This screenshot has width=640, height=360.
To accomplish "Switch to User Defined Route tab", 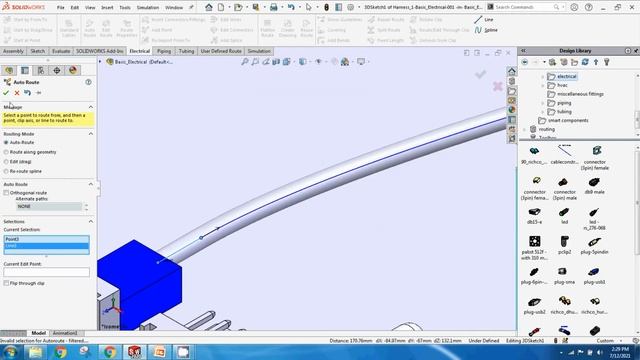I will click(x=221, y=51).
